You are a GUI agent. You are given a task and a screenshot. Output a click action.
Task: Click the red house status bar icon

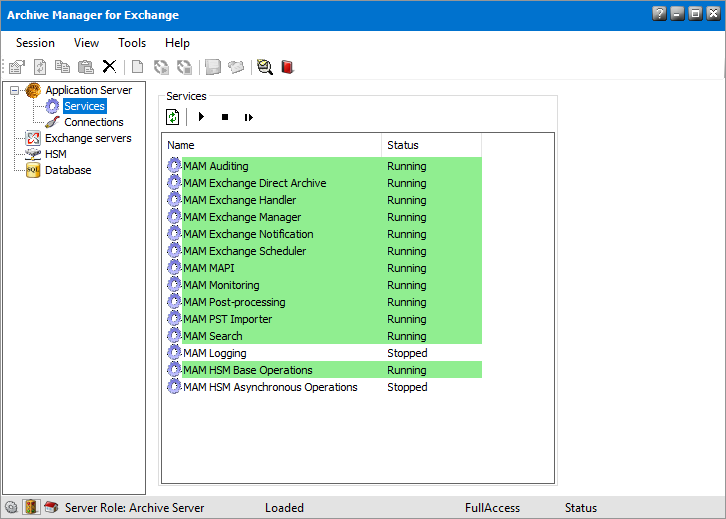[51, 507]
